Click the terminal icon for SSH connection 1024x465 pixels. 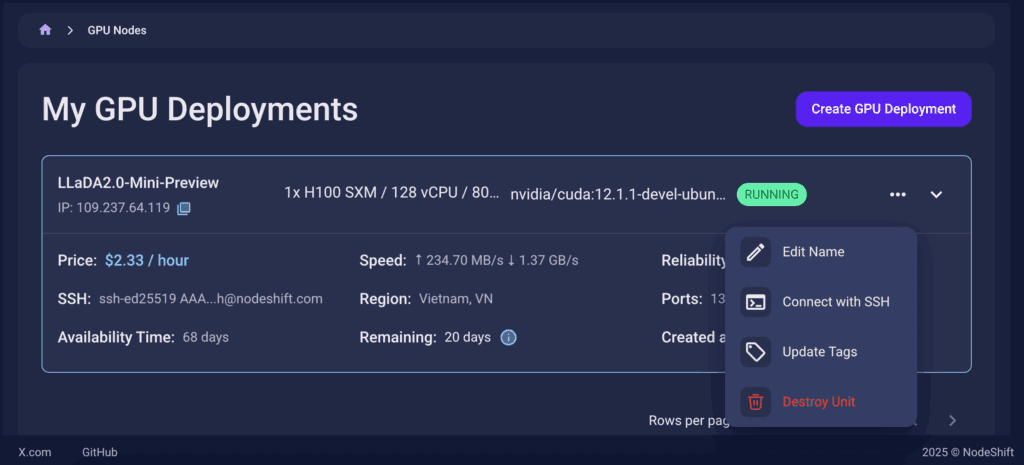coord(756,302)
